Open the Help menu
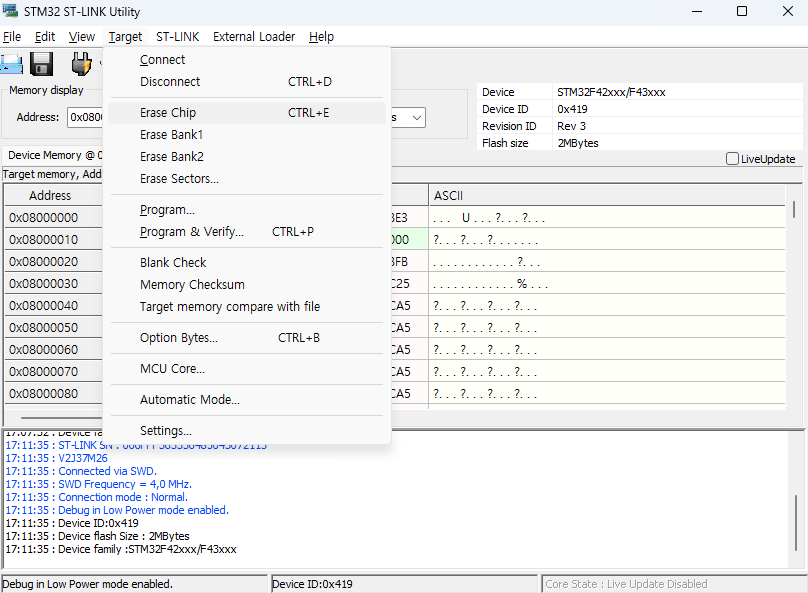 point(322,37)
